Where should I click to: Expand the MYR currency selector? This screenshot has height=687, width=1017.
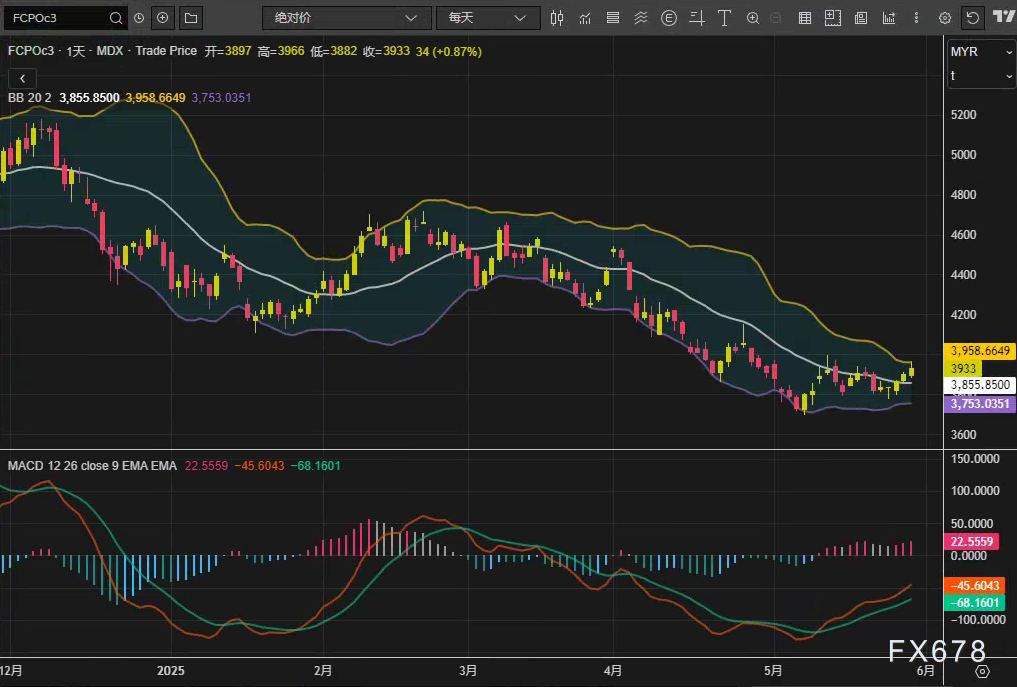981,51
